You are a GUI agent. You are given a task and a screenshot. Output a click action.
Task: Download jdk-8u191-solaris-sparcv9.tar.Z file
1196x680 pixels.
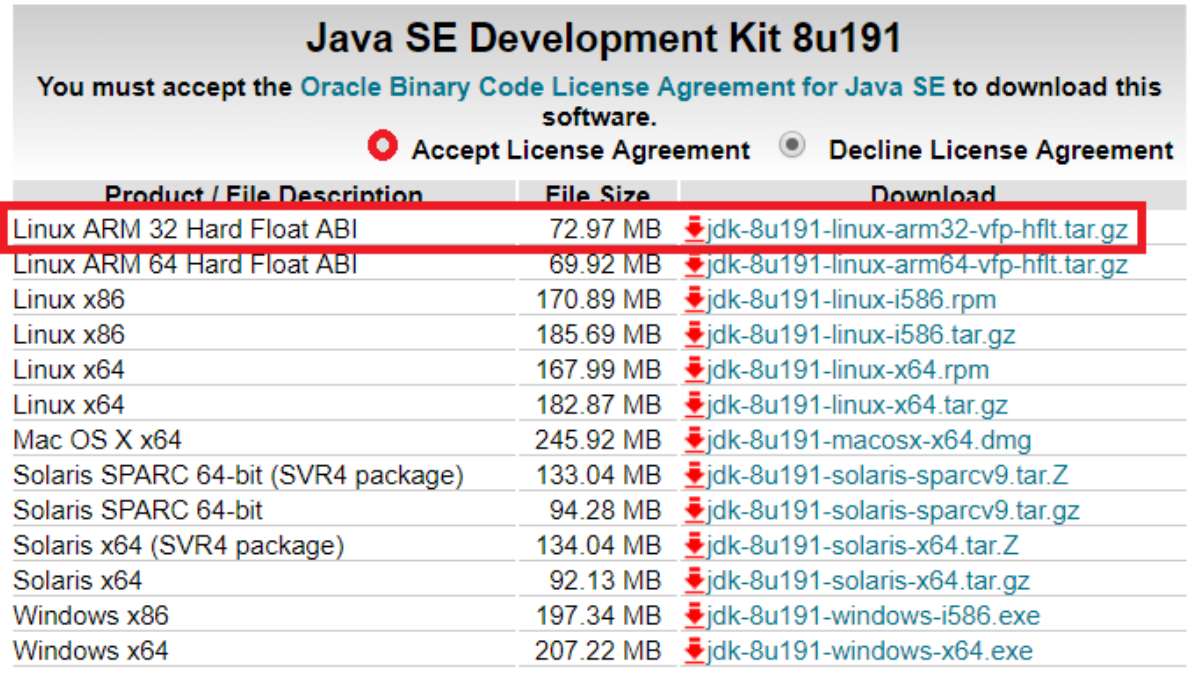tap(887, 475)
